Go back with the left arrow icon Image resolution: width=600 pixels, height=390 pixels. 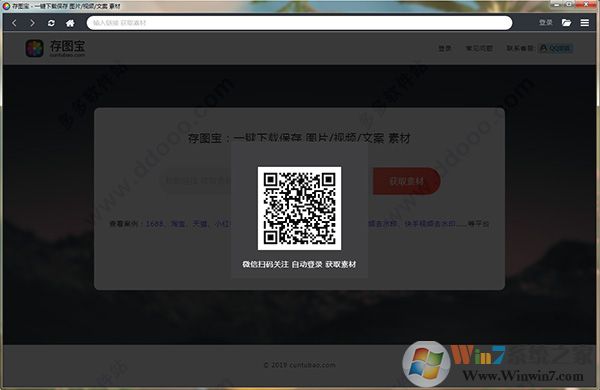point(14,23)
